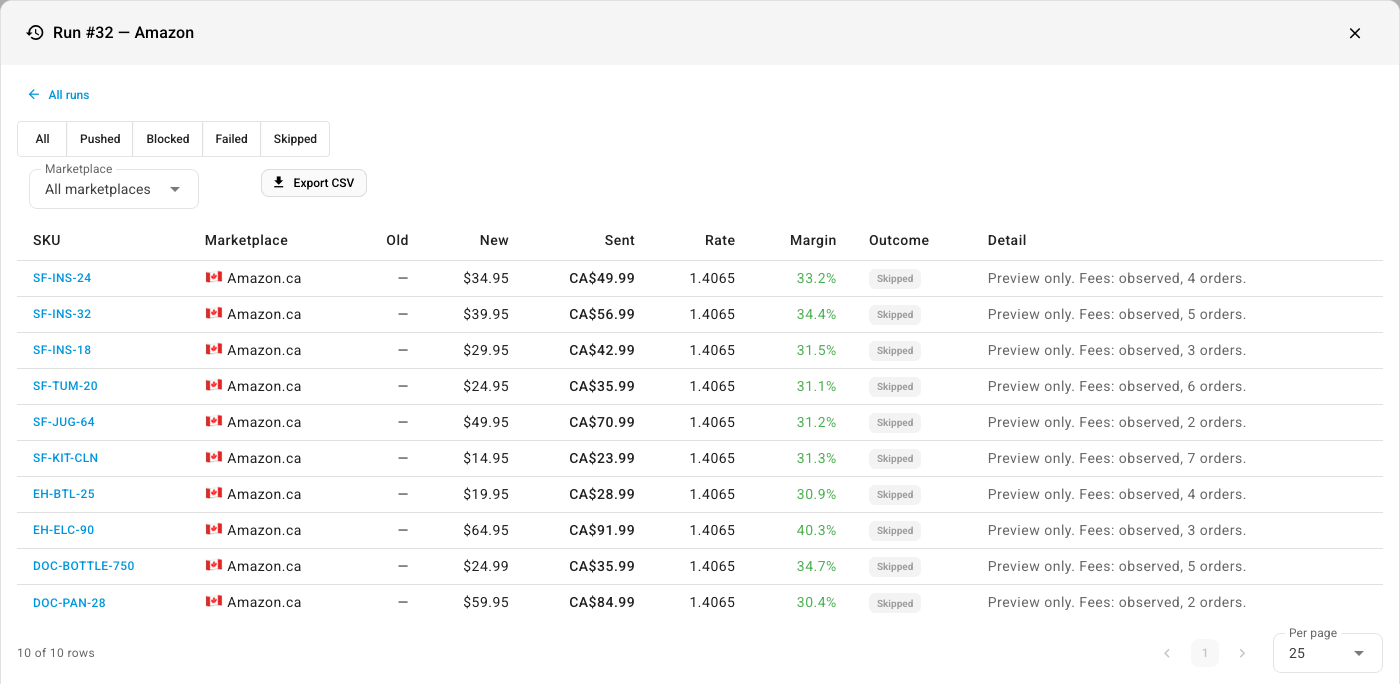This screenshot has height=684, width=1400.
Task: Open SKU link SF-INS-32
Action: [62, 314]
